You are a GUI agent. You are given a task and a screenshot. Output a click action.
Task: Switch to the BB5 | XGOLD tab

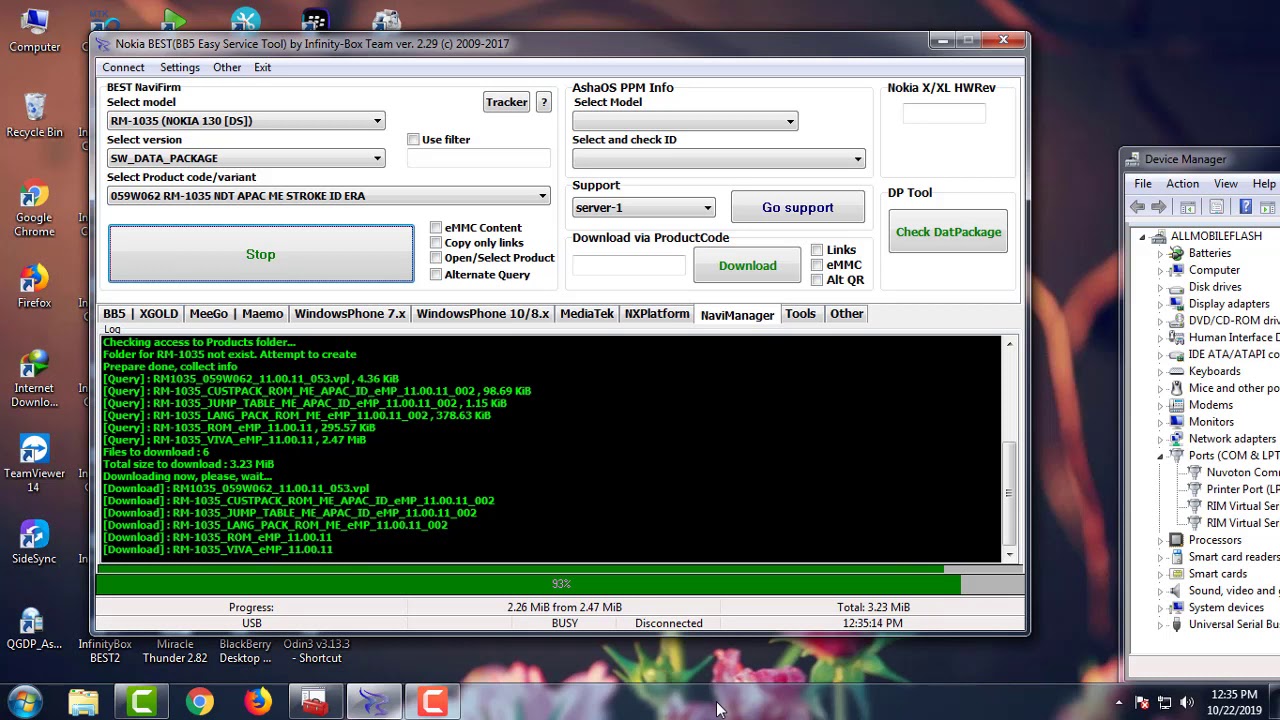(140, 314)
